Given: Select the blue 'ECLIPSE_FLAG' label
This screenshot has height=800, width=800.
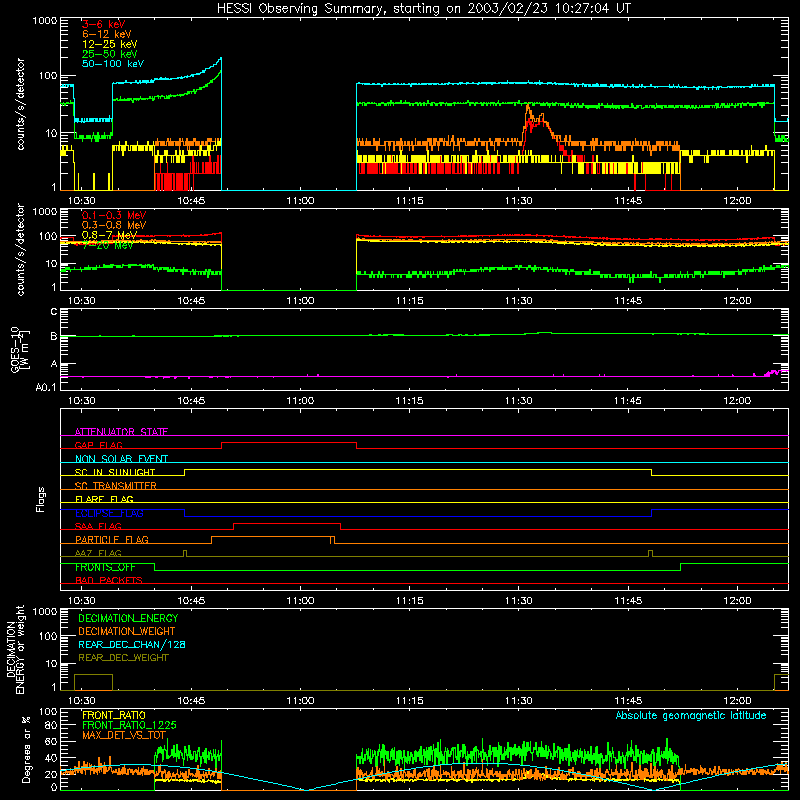Looking at the screenshot, I should pos(109,513).
